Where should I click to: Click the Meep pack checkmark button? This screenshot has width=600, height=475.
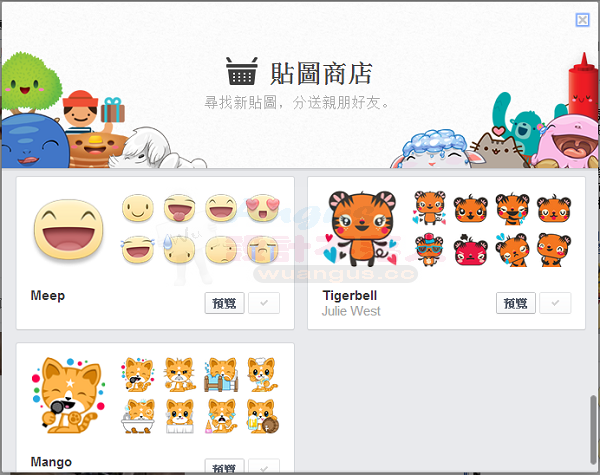[x=264, y=303]
